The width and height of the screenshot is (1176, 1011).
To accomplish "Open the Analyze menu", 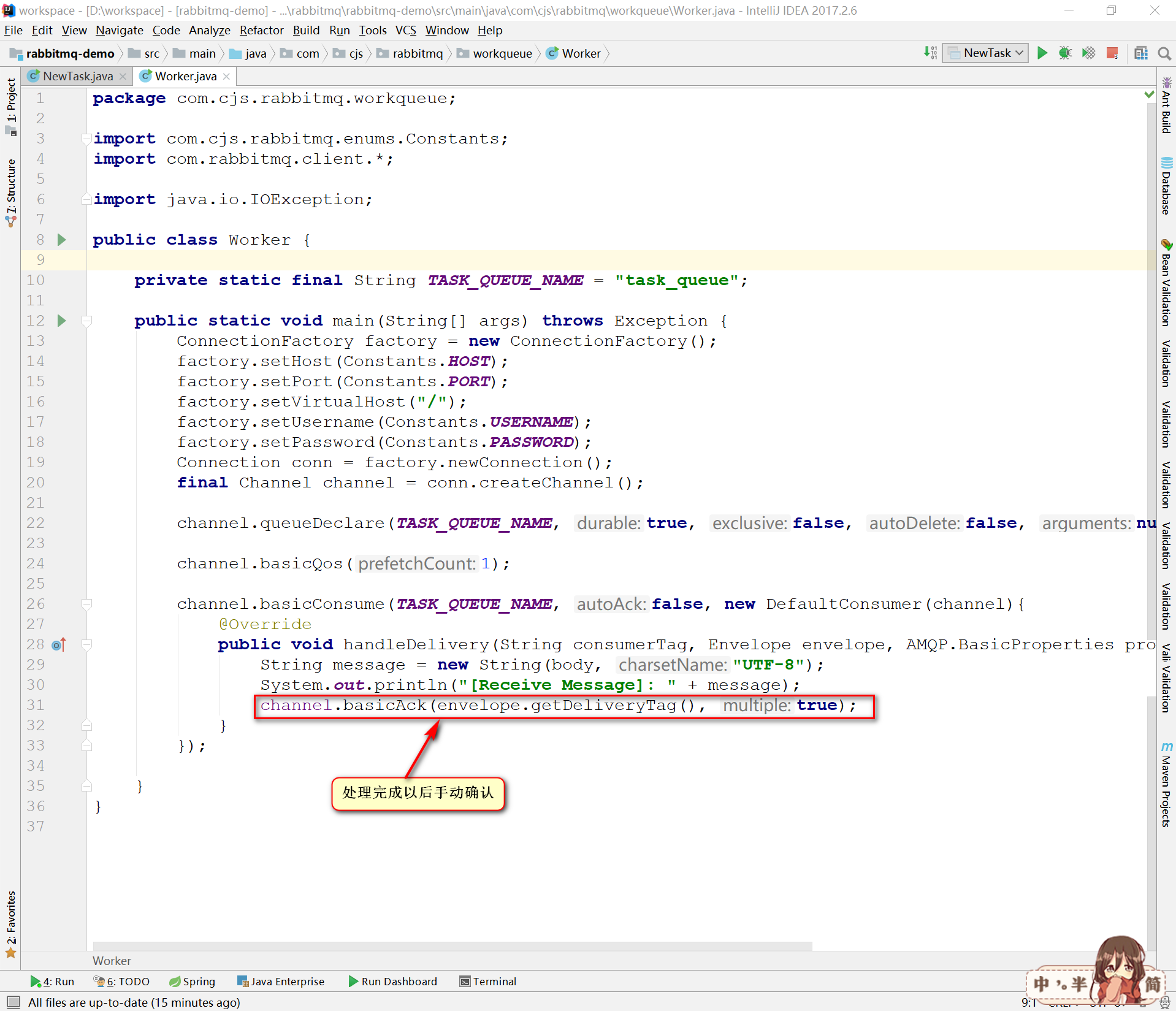I will [x=209, y=30].
